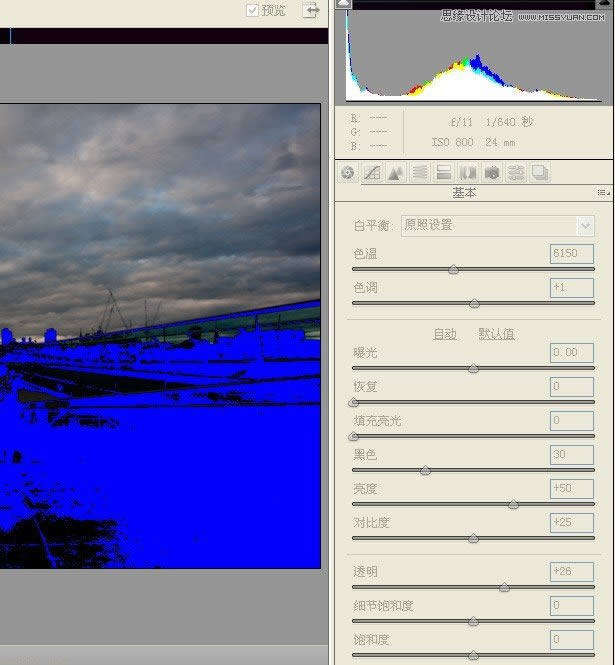615x665 pixels.
Task: Click the 默认值 default link
Action: point(496,334)
